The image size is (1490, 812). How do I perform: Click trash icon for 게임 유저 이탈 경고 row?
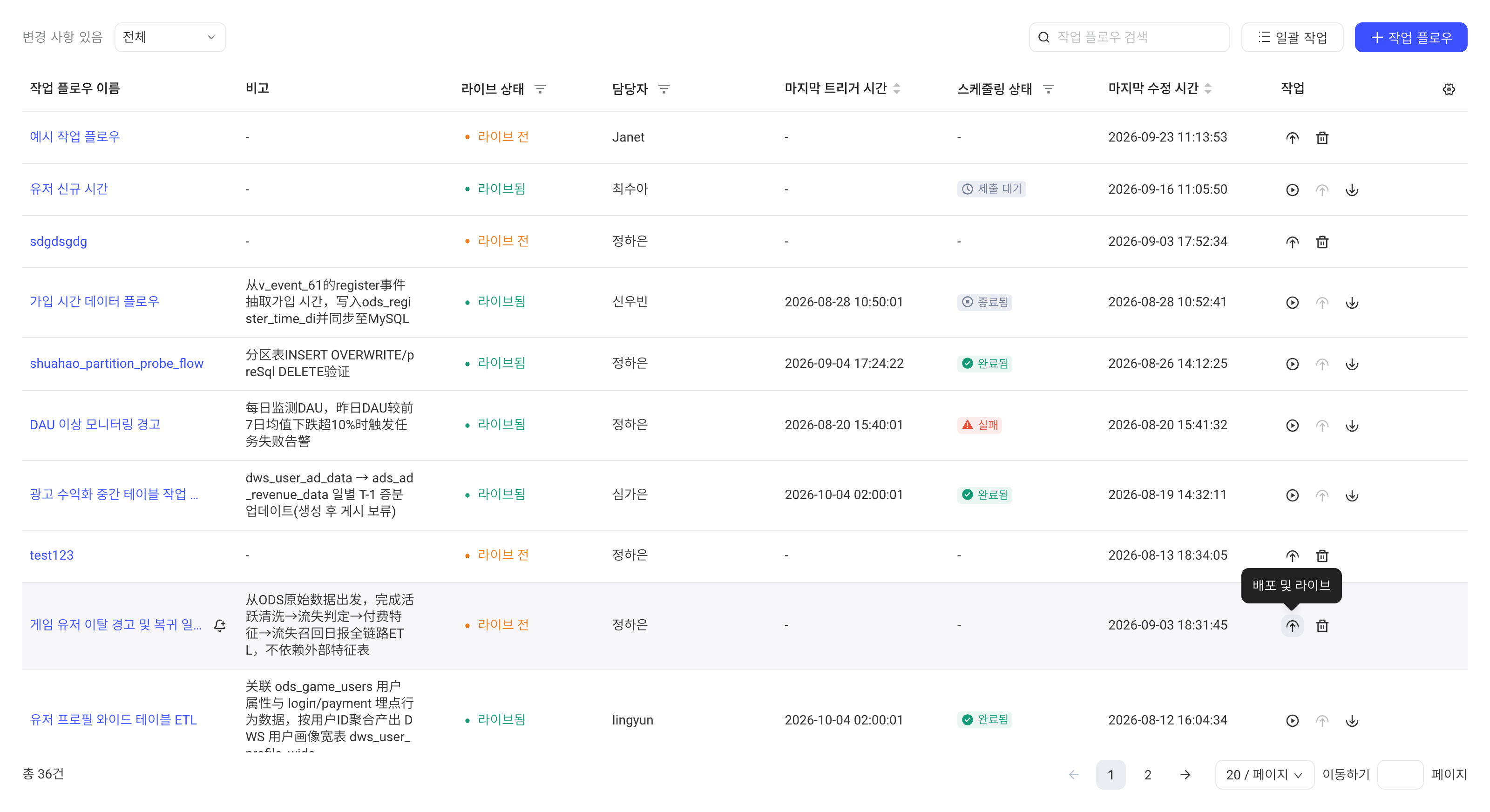1322,626
